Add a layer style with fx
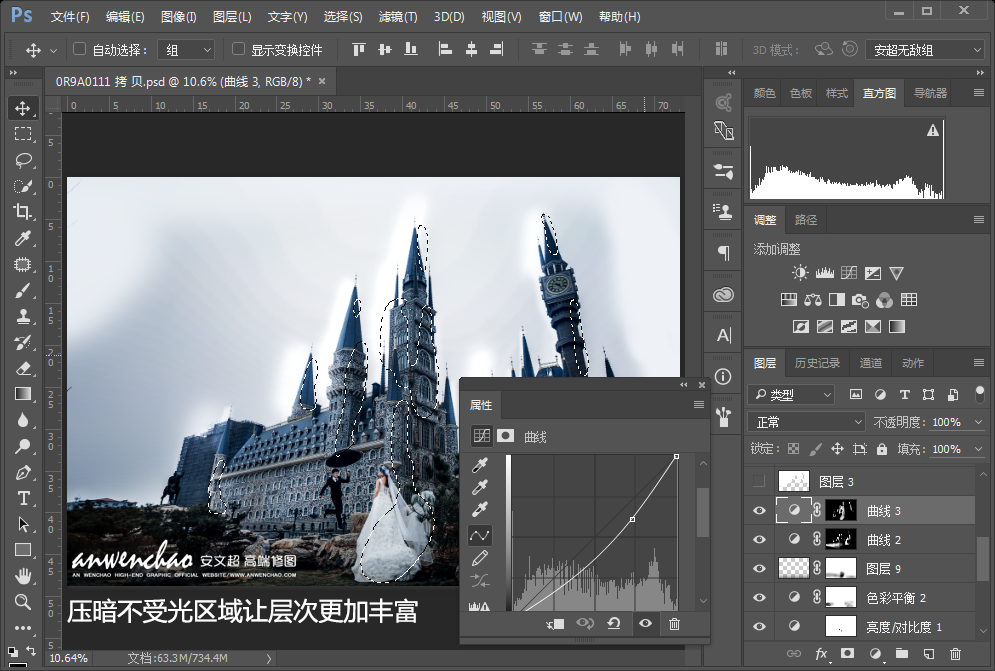 coord(821,653)
